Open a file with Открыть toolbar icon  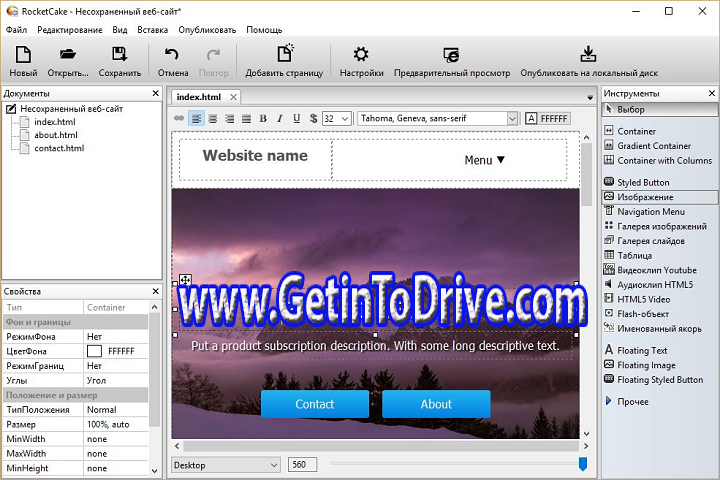pyautogui.click(x=68, y=61)
